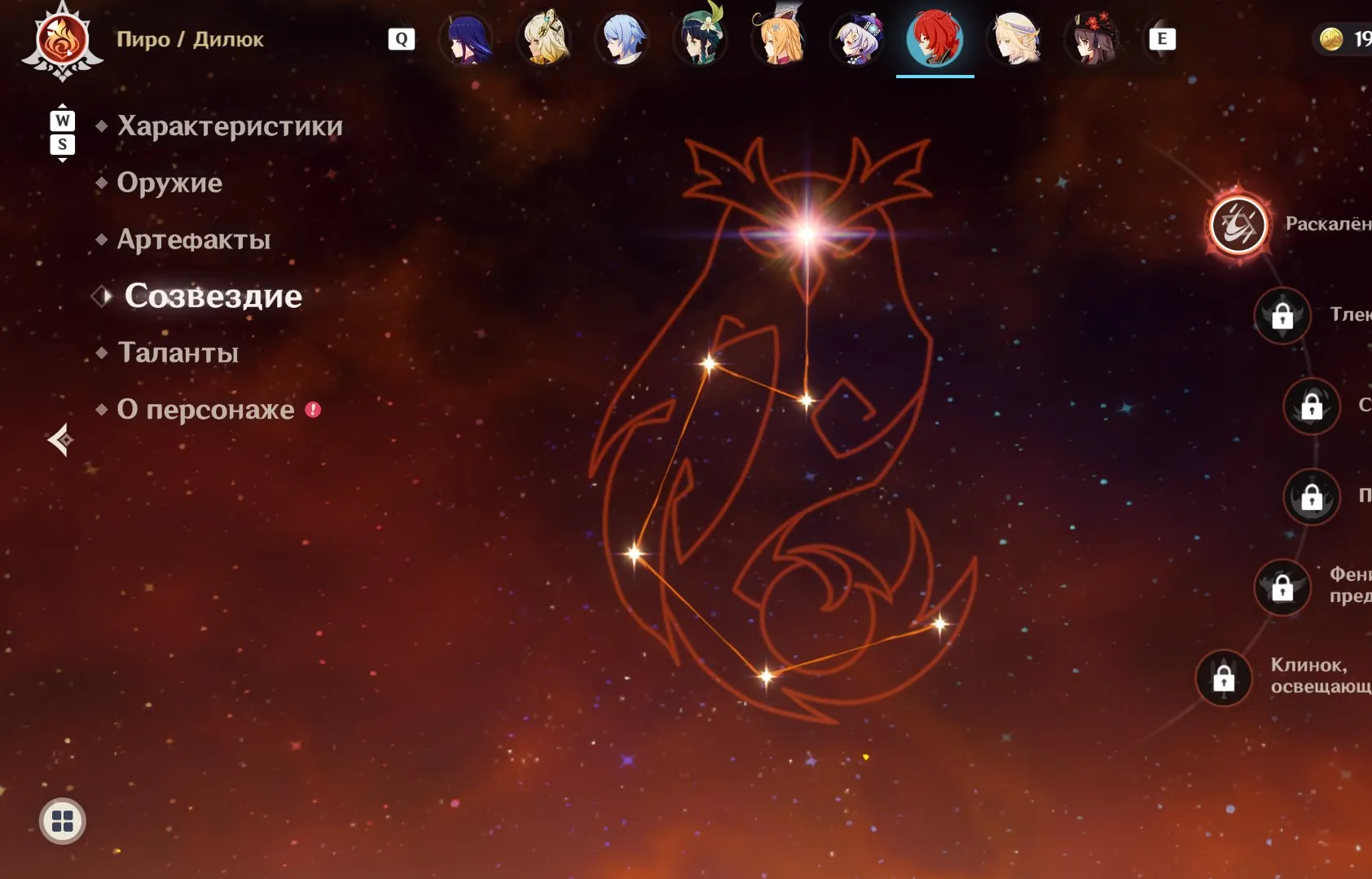Click the back arrow icon
1372x879 pixels.
(60, 440)
